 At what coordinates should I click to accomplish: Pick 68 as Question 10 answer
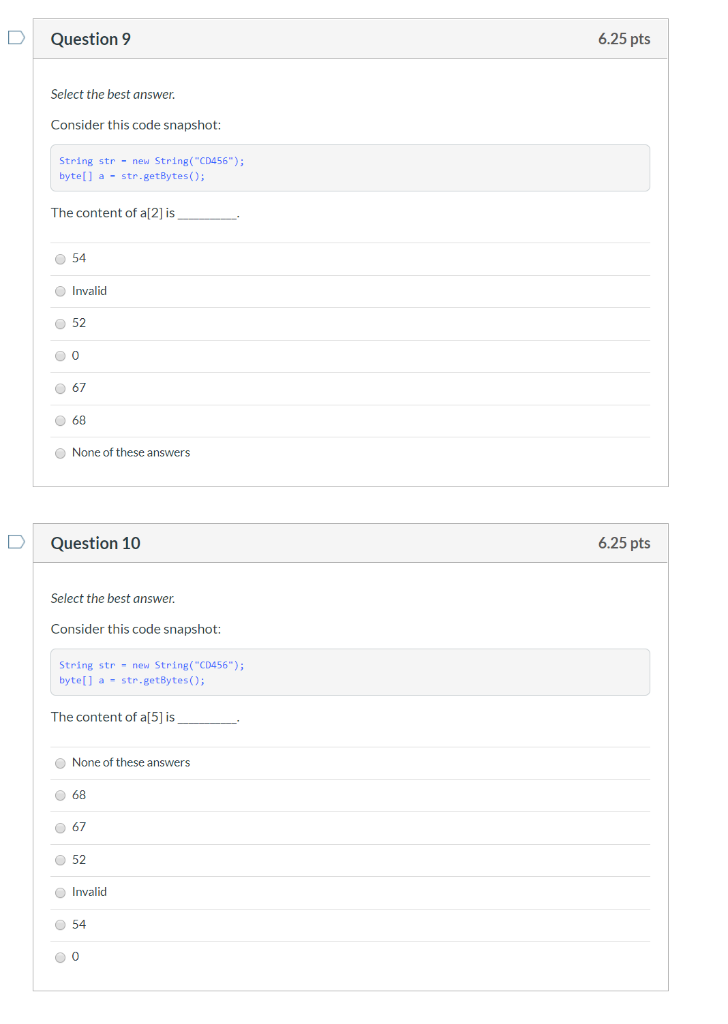(60, 795)
